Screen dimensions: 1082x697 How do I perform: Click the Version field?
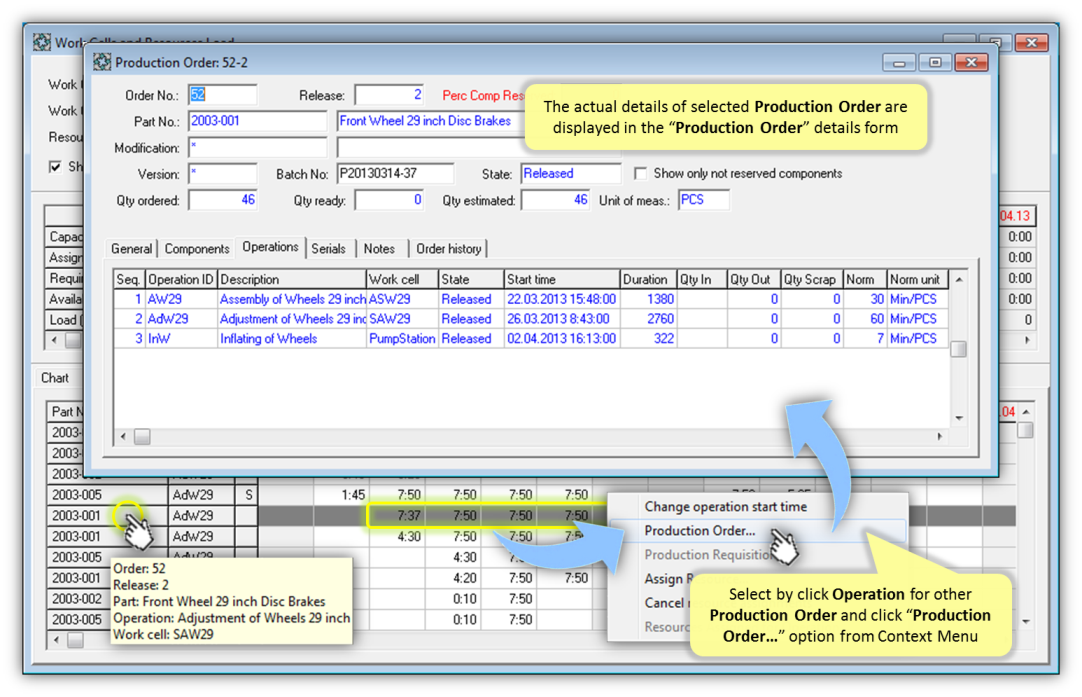click(x=222, y=173)
